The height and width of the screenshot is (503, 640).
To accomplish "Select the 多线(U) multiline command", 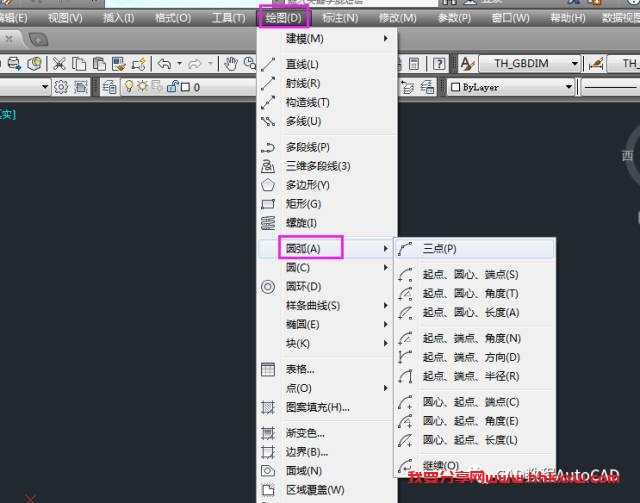I will [327, 121].
